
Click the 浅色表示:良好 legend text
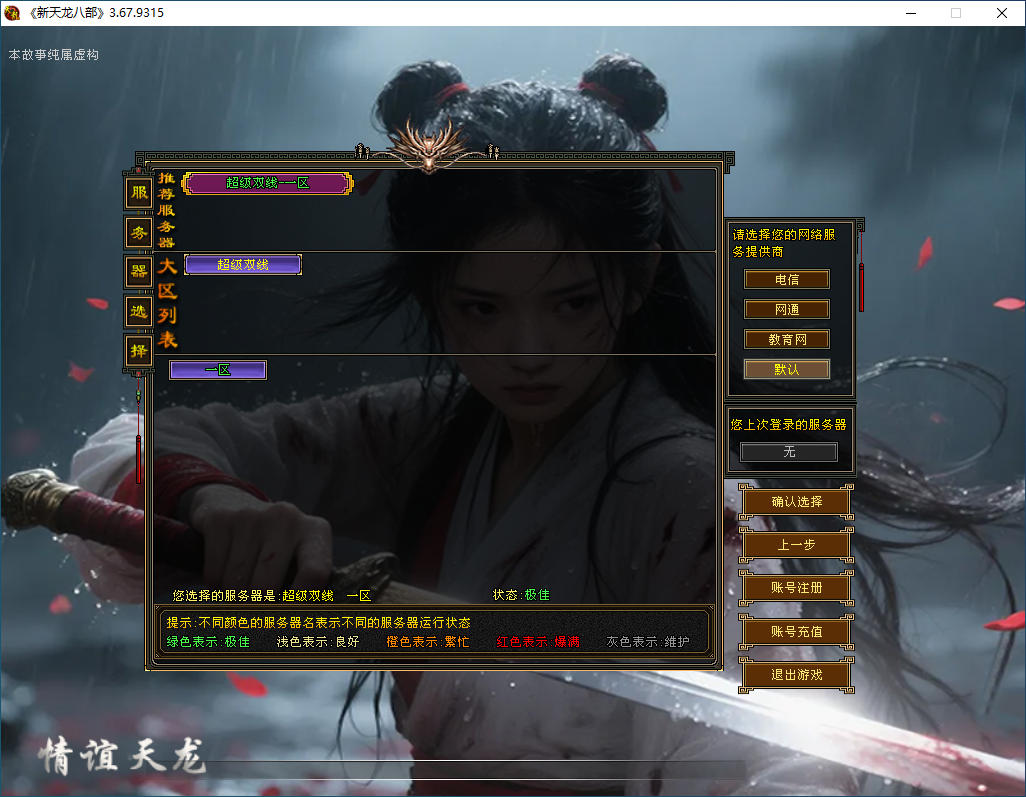(x=318, y=642)
